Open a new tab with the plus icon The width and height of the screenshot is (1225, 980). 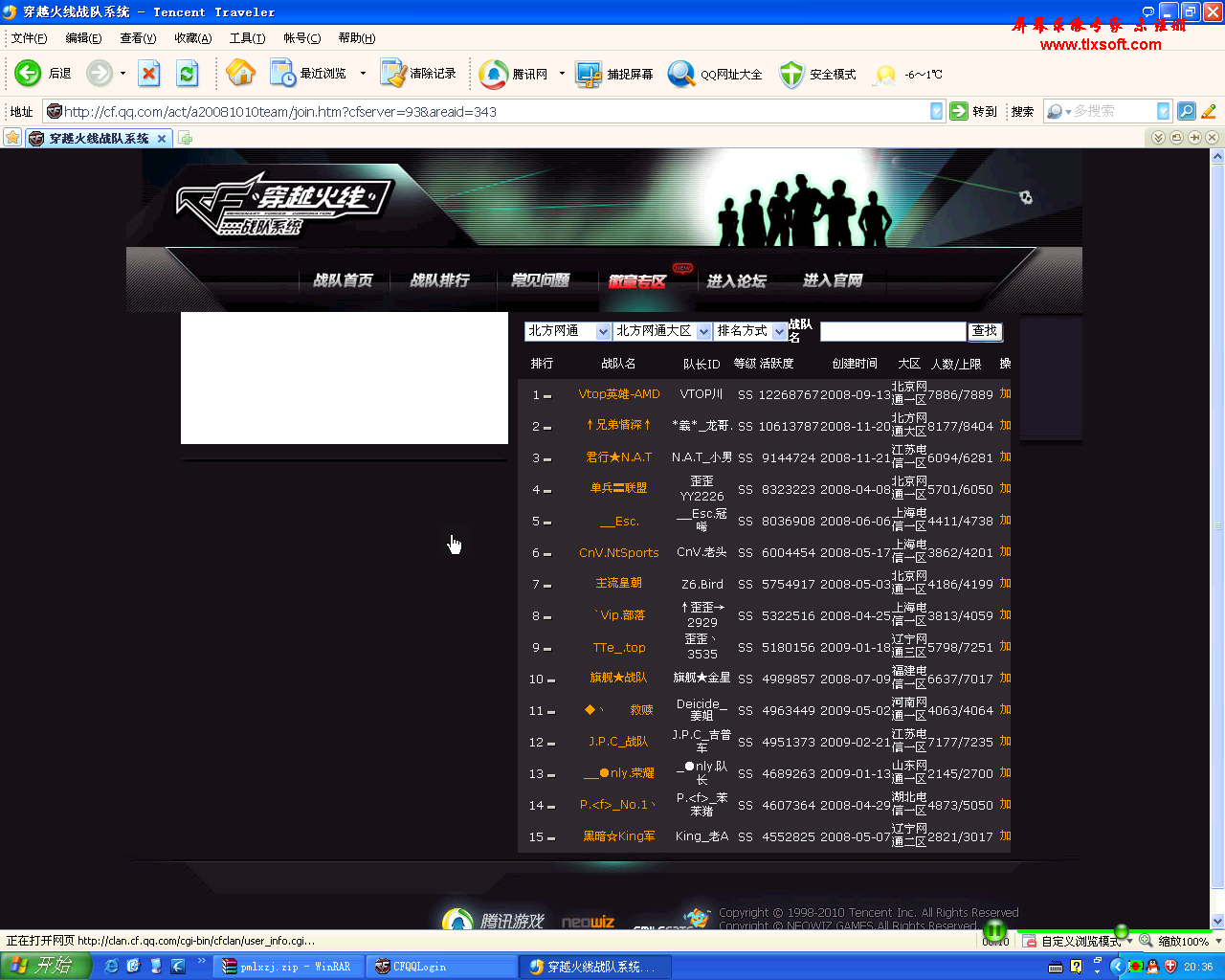(x=186, y=139)
